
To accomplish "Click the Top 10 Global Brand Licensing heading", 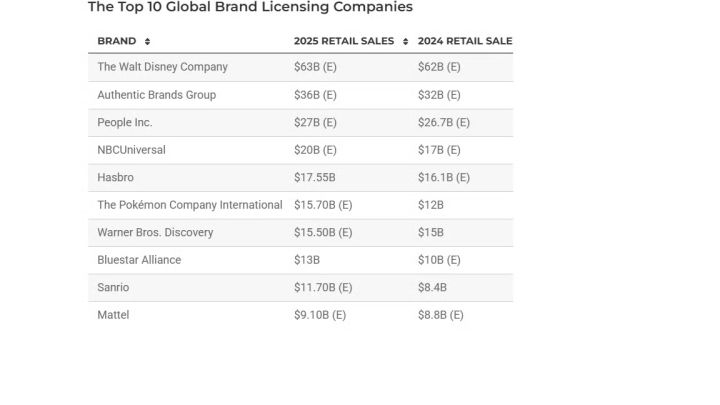I will click(250, 7).
